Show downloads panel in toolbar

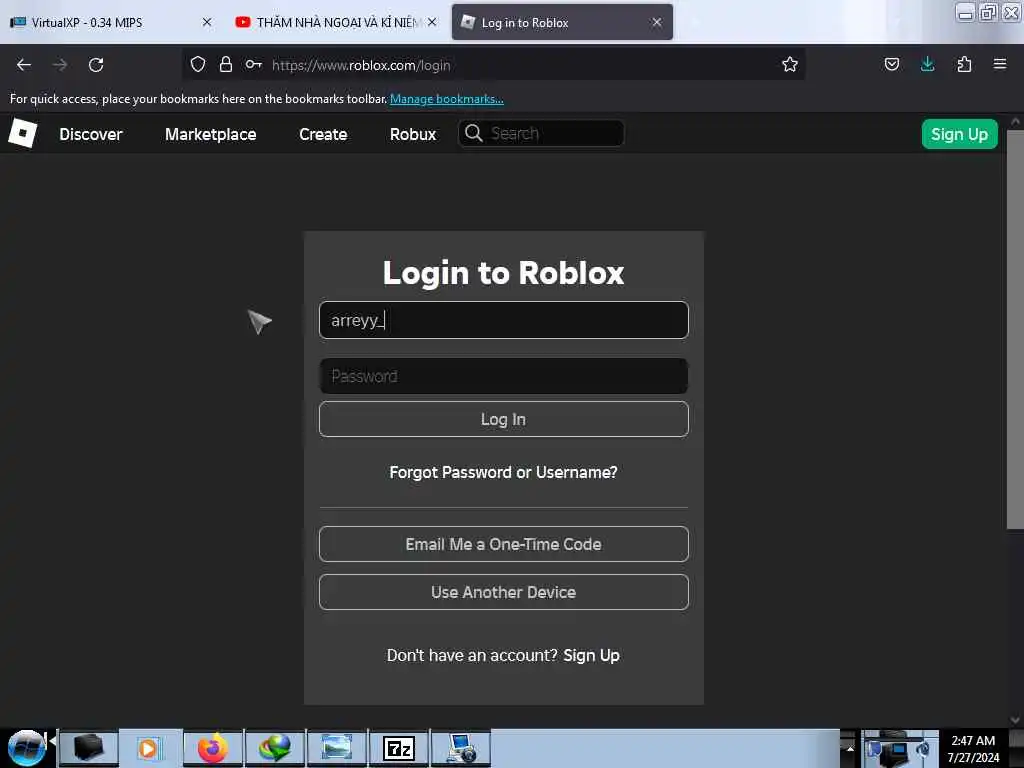(927, 64)
